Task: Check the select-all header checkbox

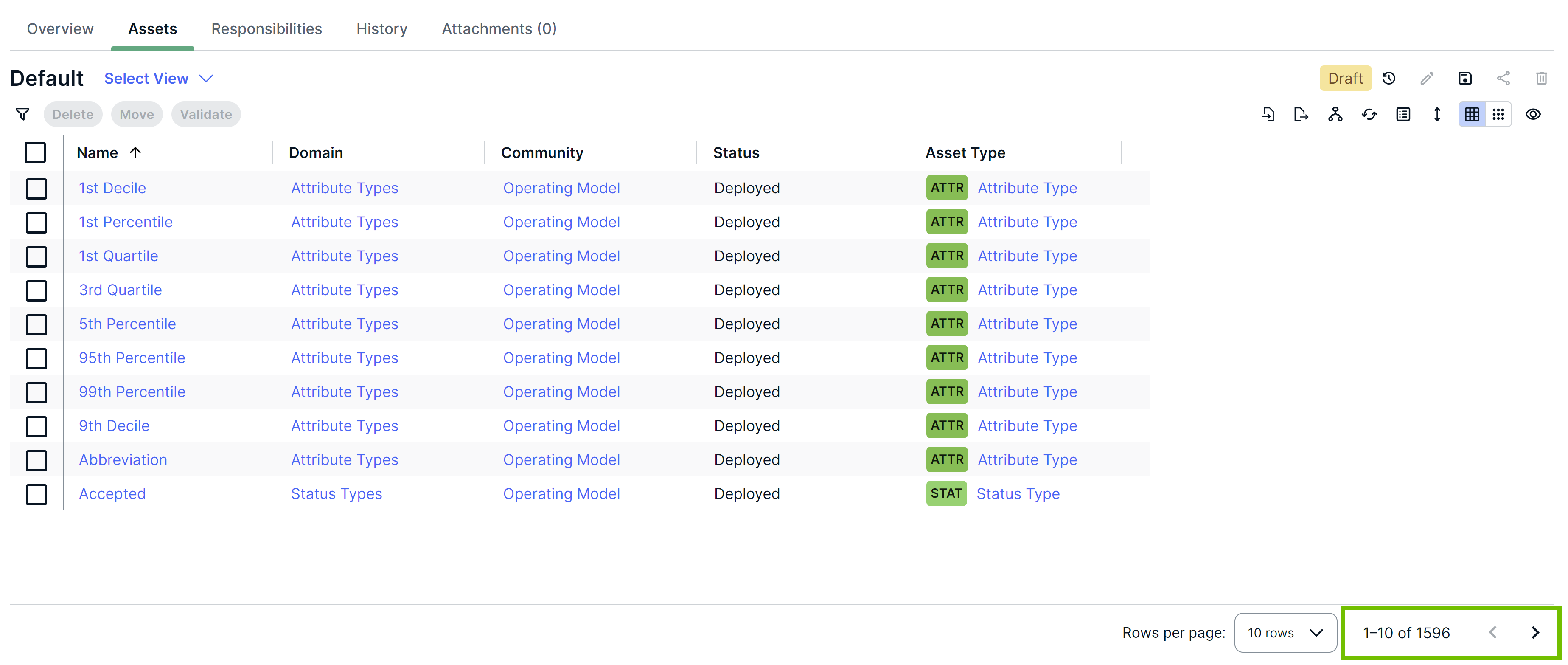Action: pyautogui.click(x=35, y=152)
